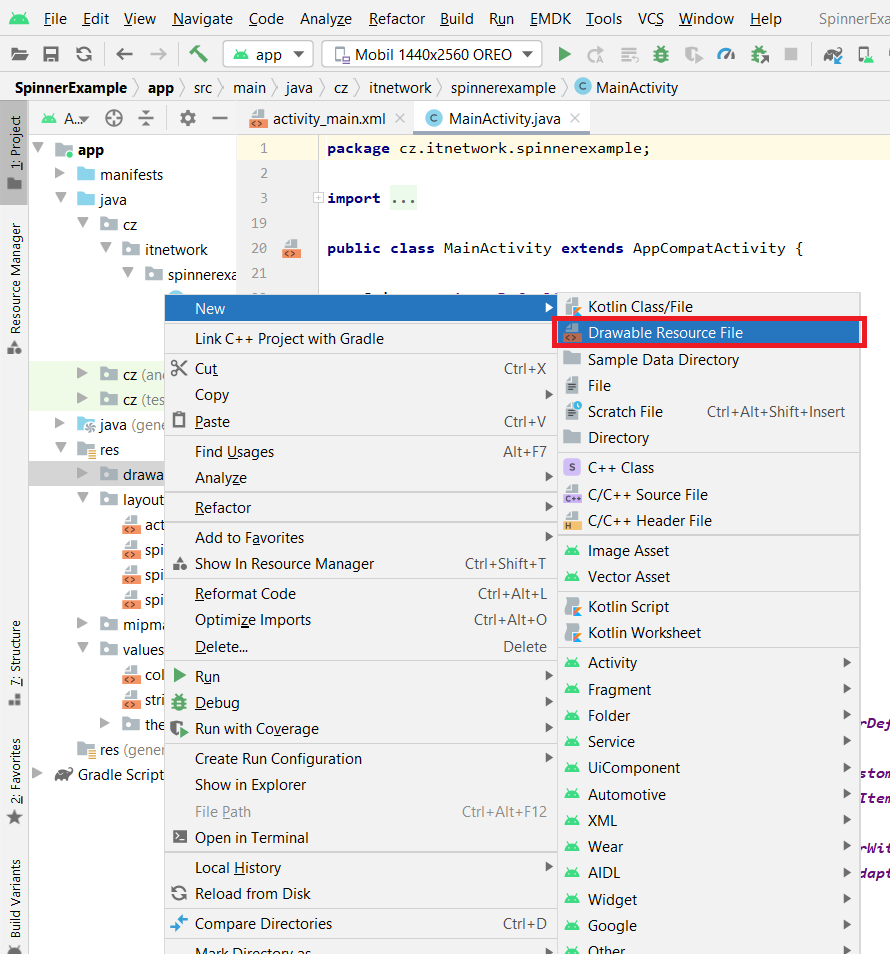Viewport: 890px width, 954px height.
Task: Click the back navigation arrow in toolbar
Action: pos(124,55)
